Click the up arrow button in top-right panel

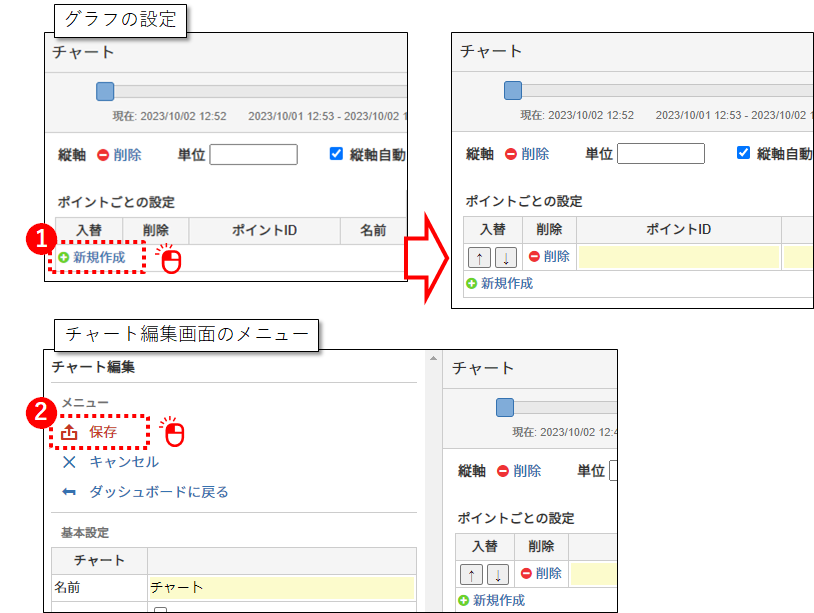[x=479, y=257]
